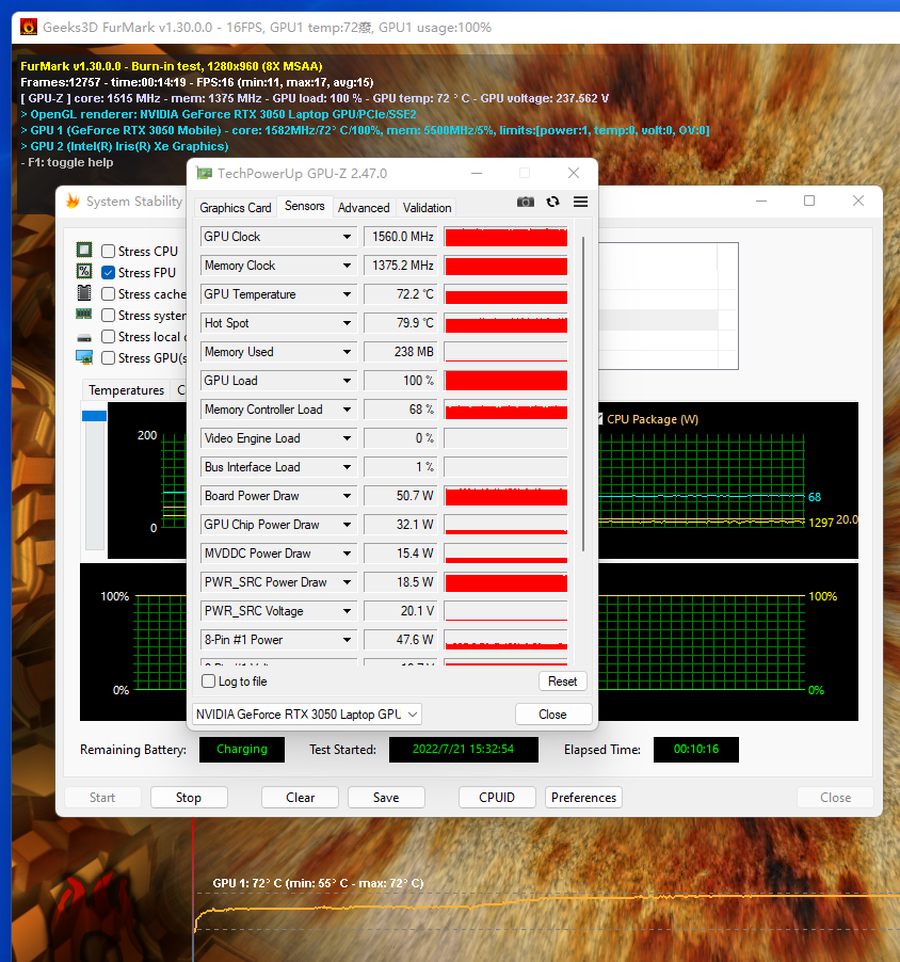Click the System Stability flame icon
The image size is (900, 962).
pyautogui.click(x=72, y=201)
